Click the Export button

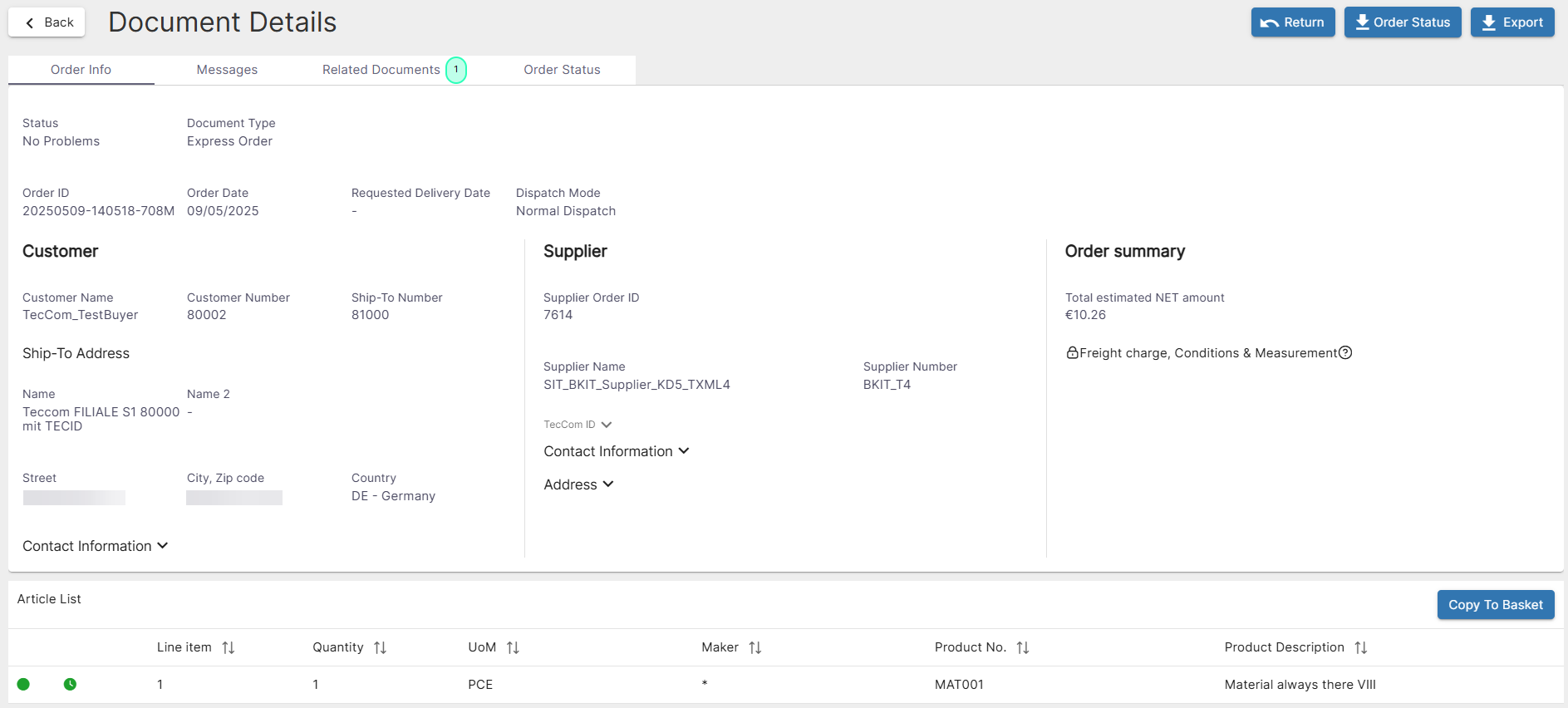click(1512, 22)
